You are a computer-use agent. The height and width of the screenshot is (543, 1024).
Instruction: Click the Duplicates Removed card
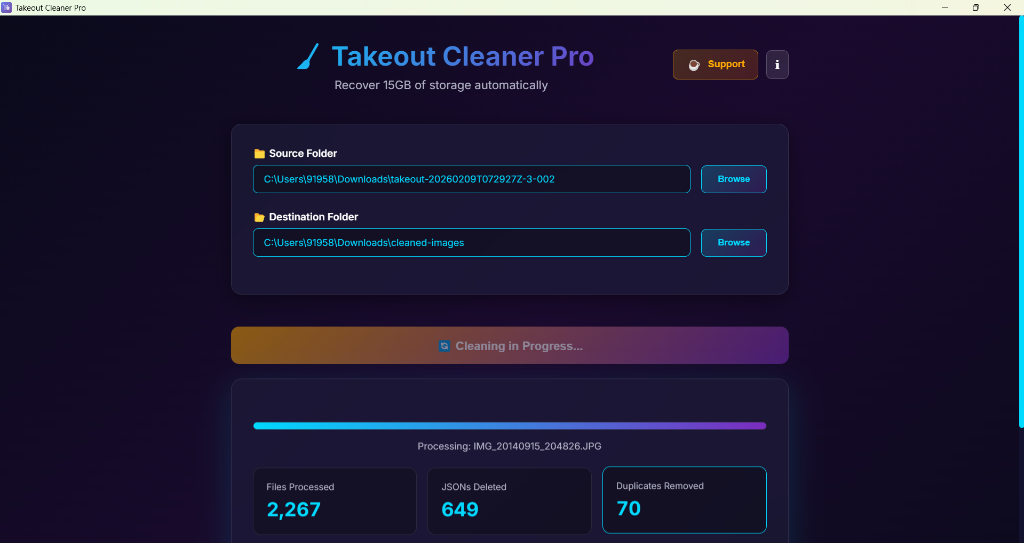[684, 500]
